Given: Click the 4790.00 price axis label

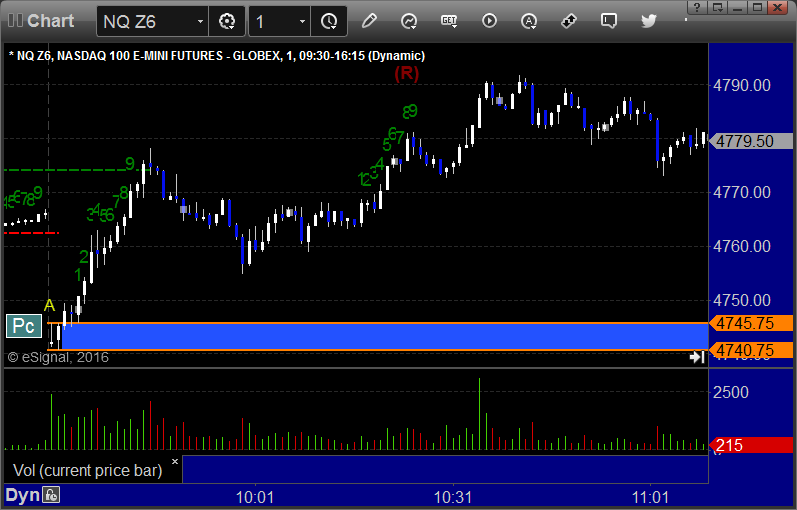Looking at the screenshot, I should tap(742, 85).
